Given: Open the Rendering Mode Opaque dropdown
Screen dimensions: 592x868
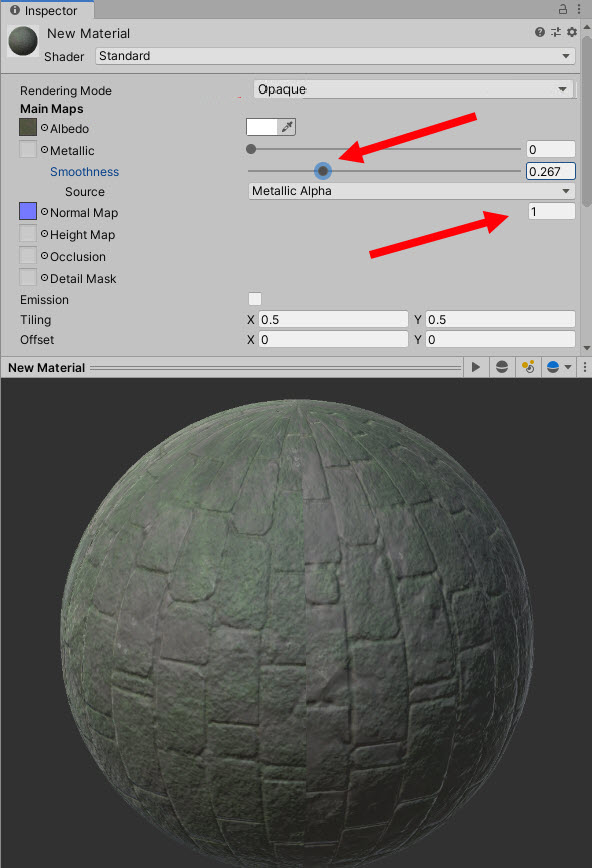Looking at the screenshot, I should [x=414, y=89].
